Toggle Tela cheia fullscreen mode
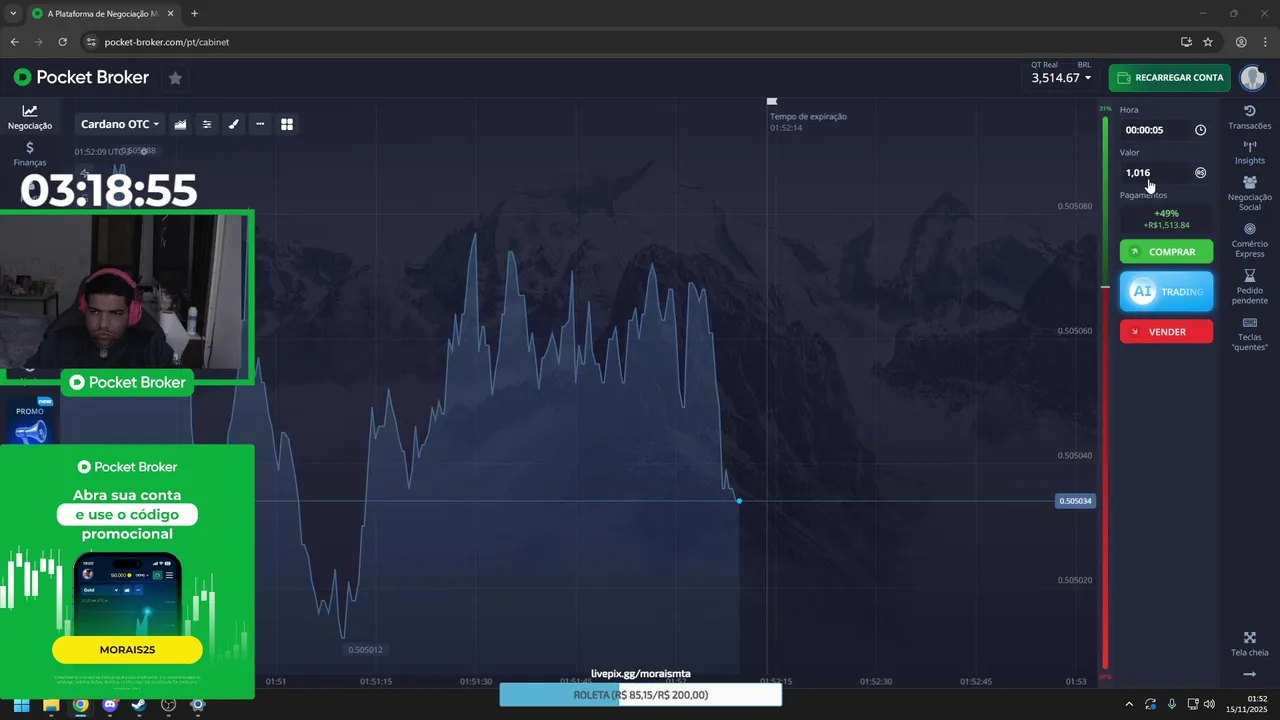1280x720 pixels. coord(1250,645)
